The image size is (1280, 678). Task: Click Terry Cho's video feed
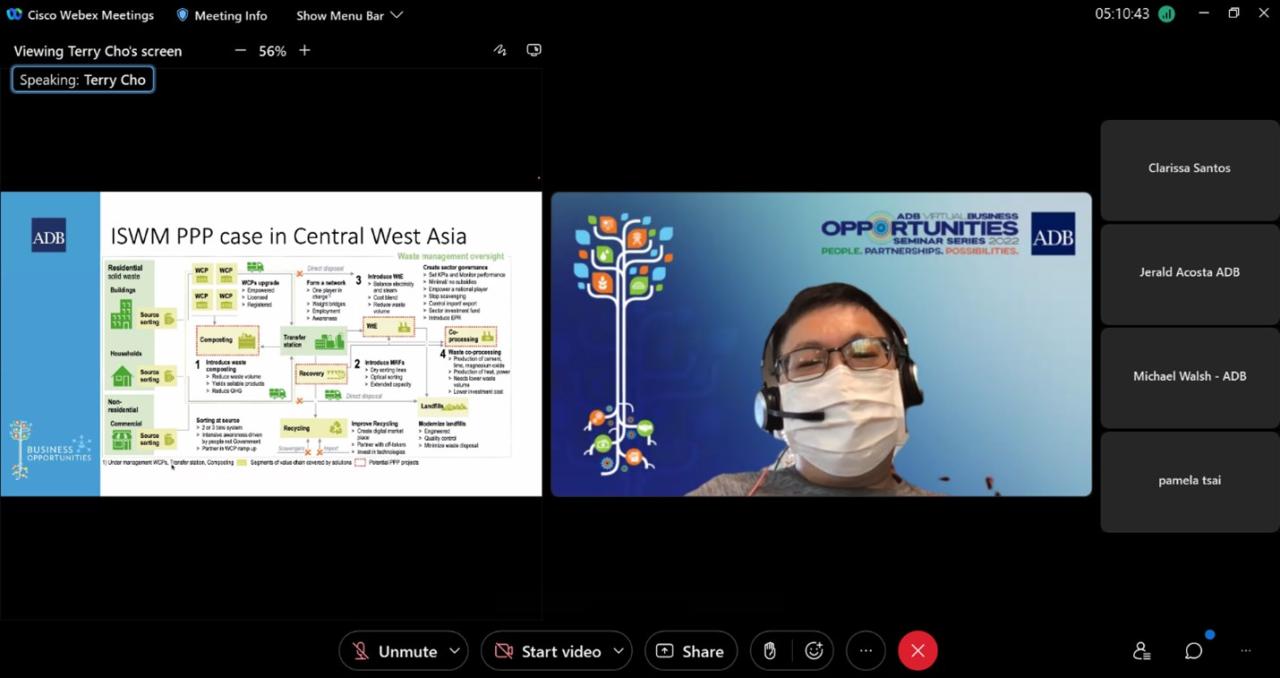pyautogui.click(x=821, y=344)
